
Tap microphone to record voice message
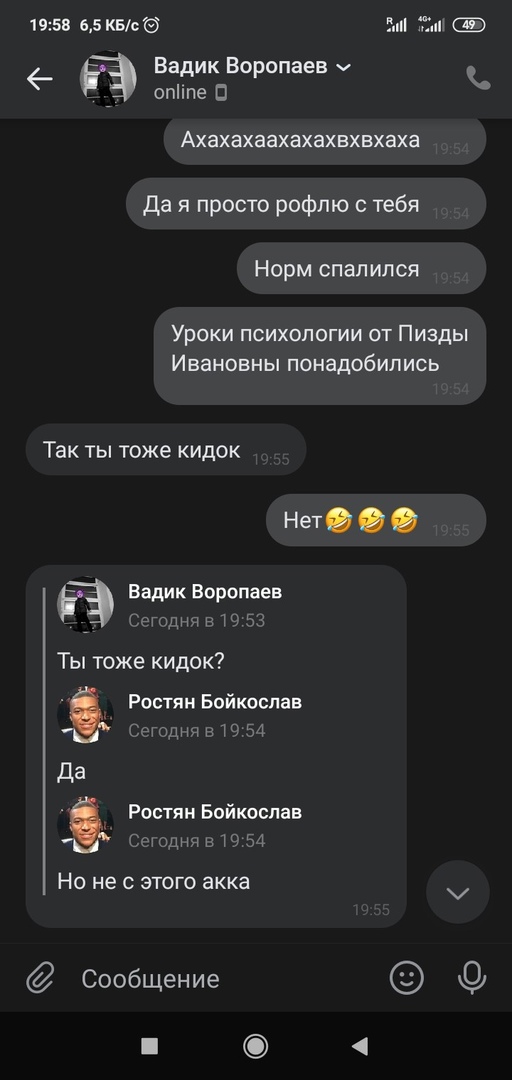pyautogui.click(x=472, y=977)
